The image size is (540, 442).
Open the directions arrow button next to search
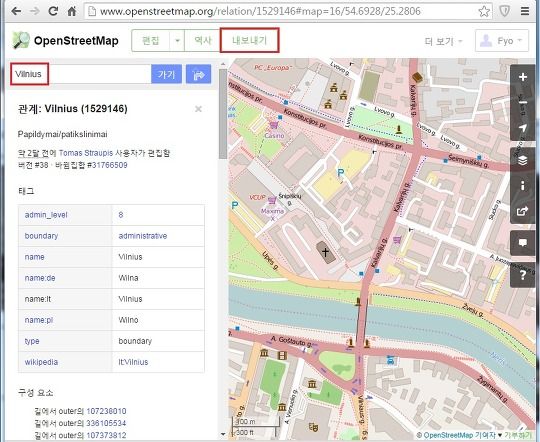pos(198,74)
